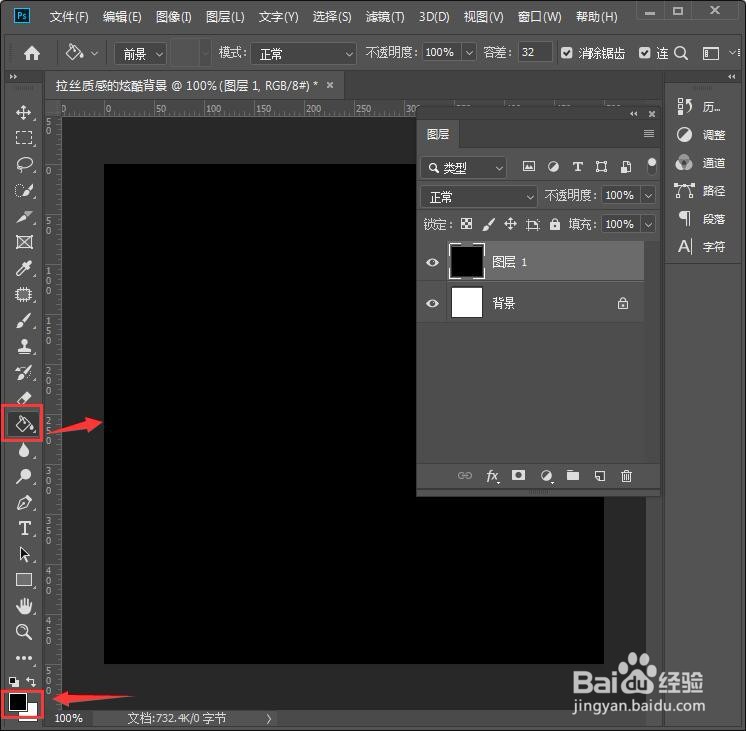The width and height of the screenshot is (746, 731).
Task: Open the 通道 channels panel
Action: click(701, 163)
